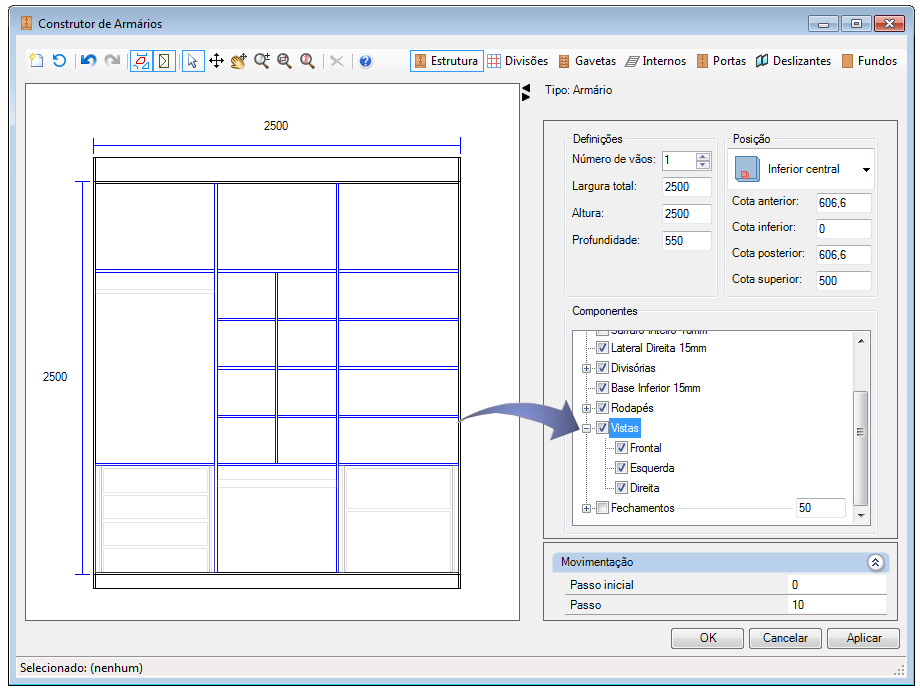Viewport: 920px width, 694px height.
Task: Select the arrow pointer selection tool
Action: coord(193,61)
